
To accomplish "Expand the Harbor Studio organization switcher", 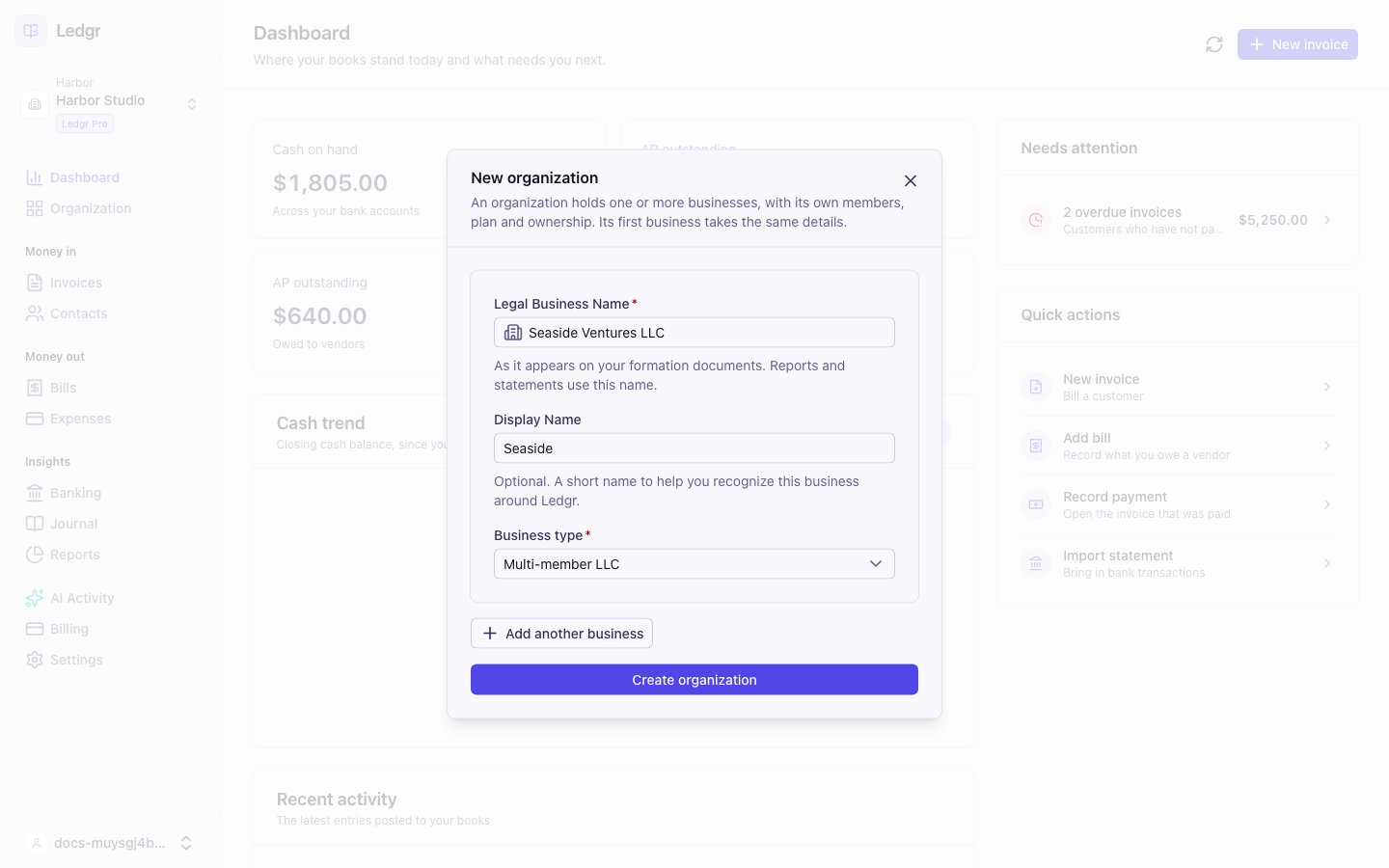I will coord(192,104).
